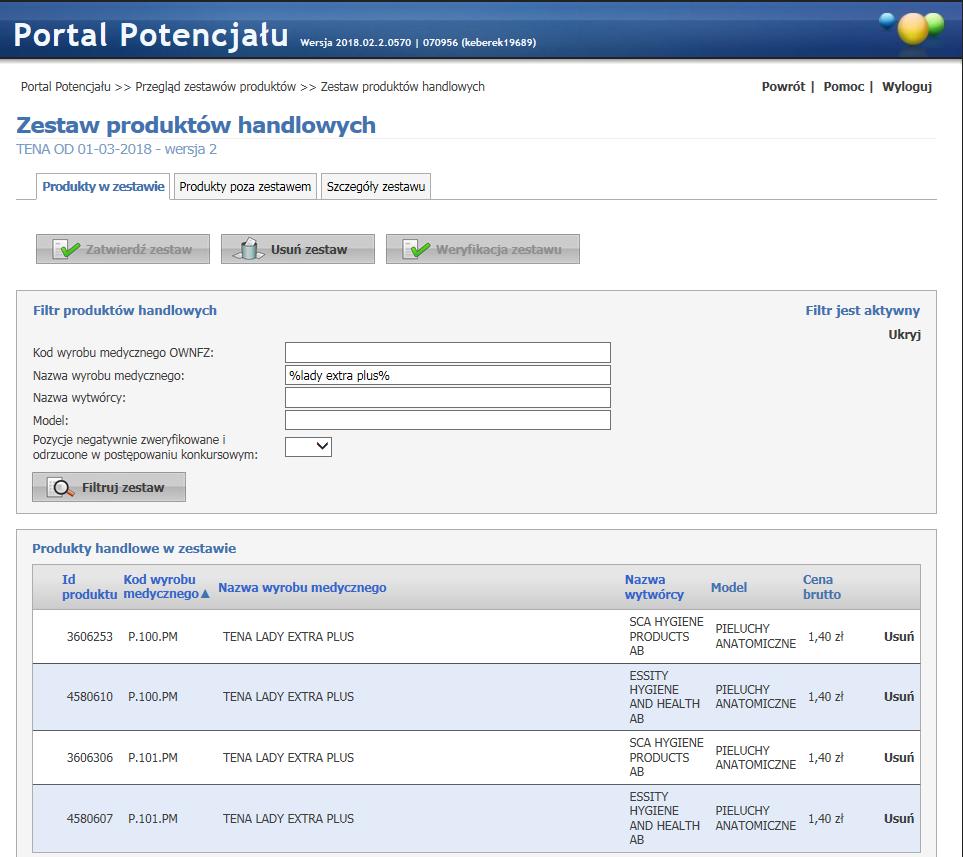Open Przegląd zestawów produktów breadcrumb

(216, 87)
